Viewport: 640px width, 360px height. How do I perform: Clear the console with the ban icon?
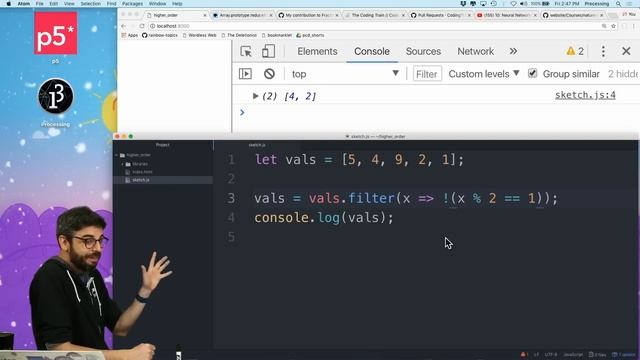269,74
